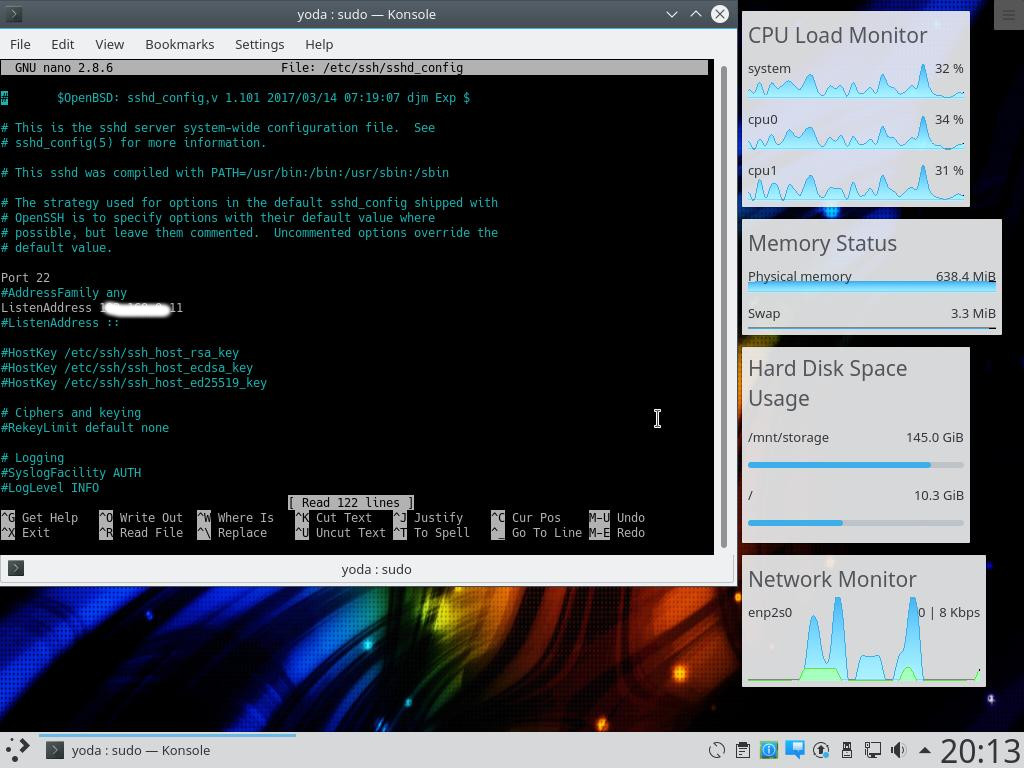Open the software updates tray icon
1024x768 pixels.
pos(821,750)
